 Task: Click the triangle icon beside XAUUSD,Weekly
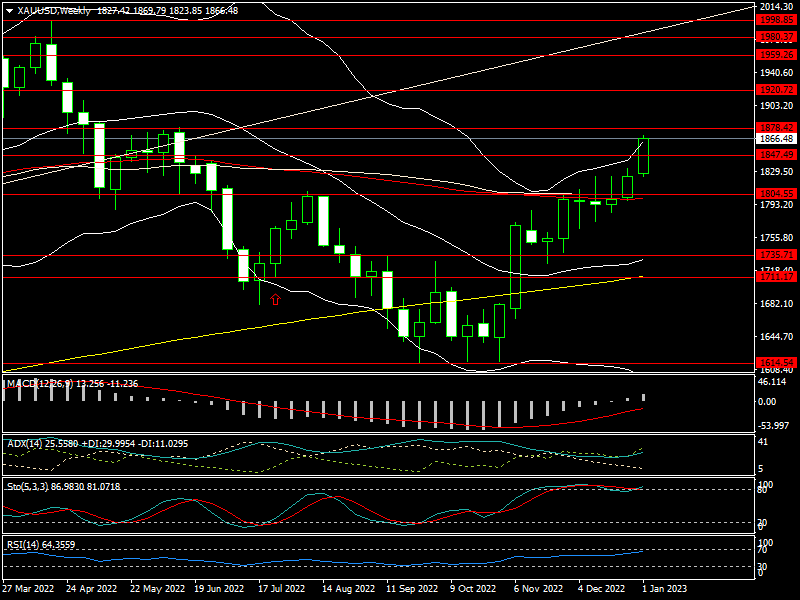click(x=10, y=11)
